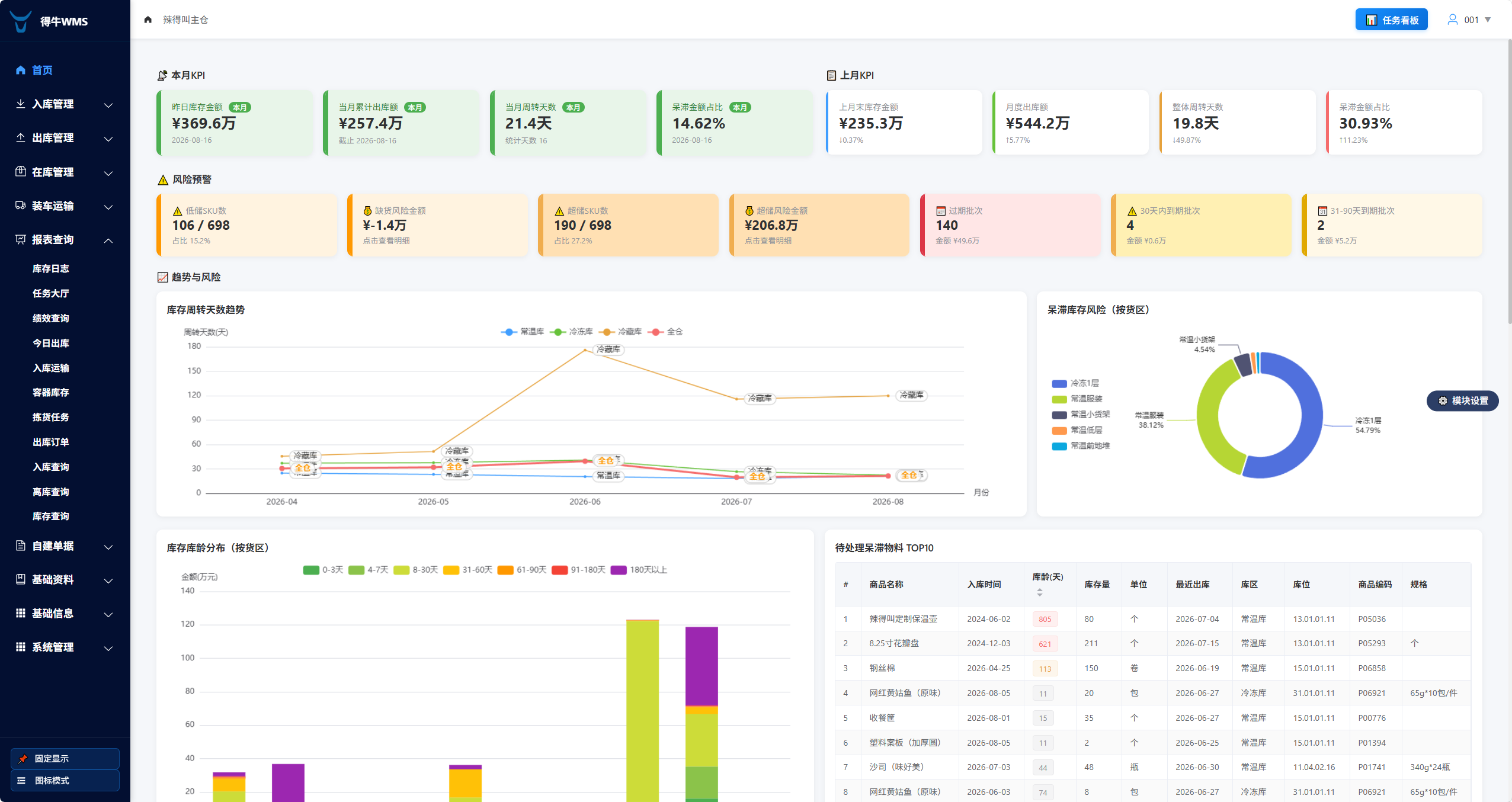Open the 超储风险金额 card to view details
1512x802 pixels.
[x=819, y=225]
